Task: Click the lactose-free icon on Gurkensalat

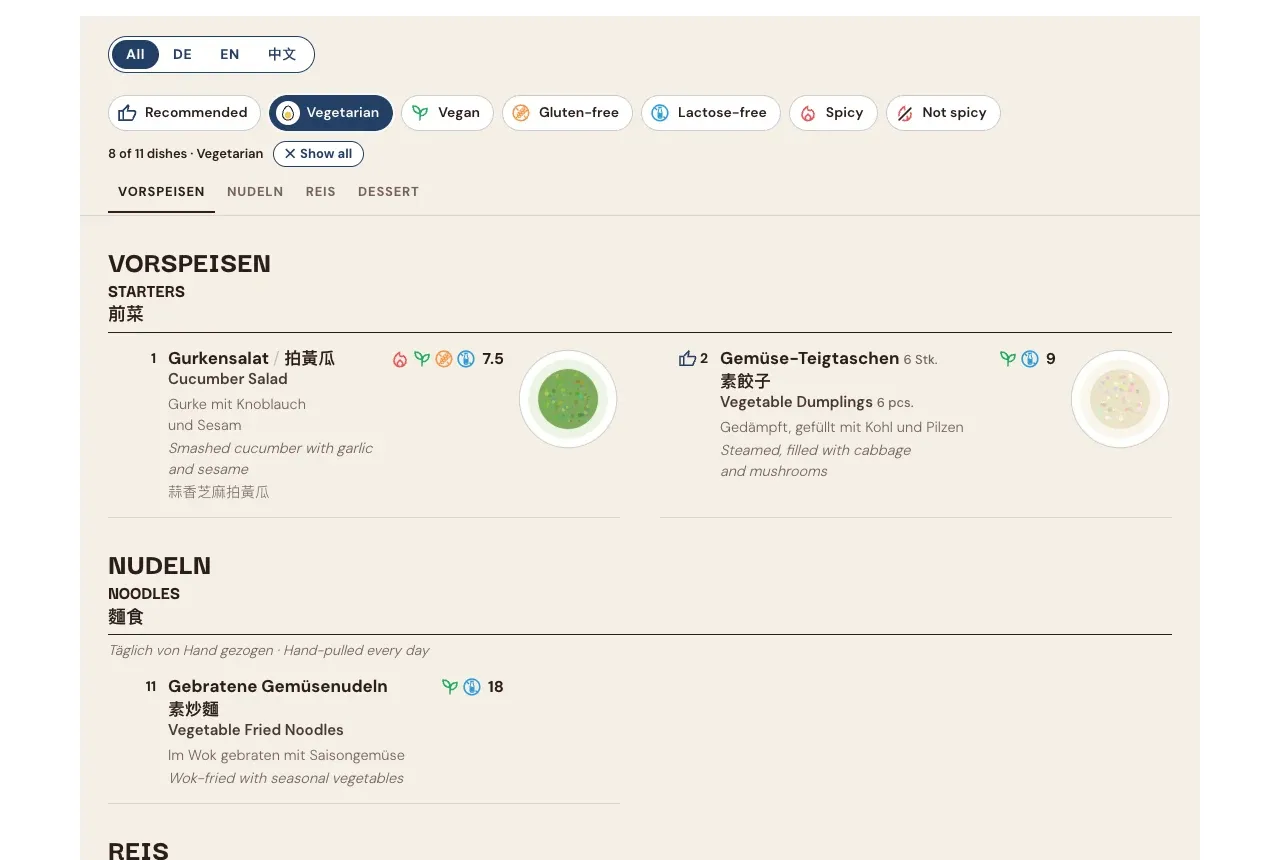Action: [466, 359]
